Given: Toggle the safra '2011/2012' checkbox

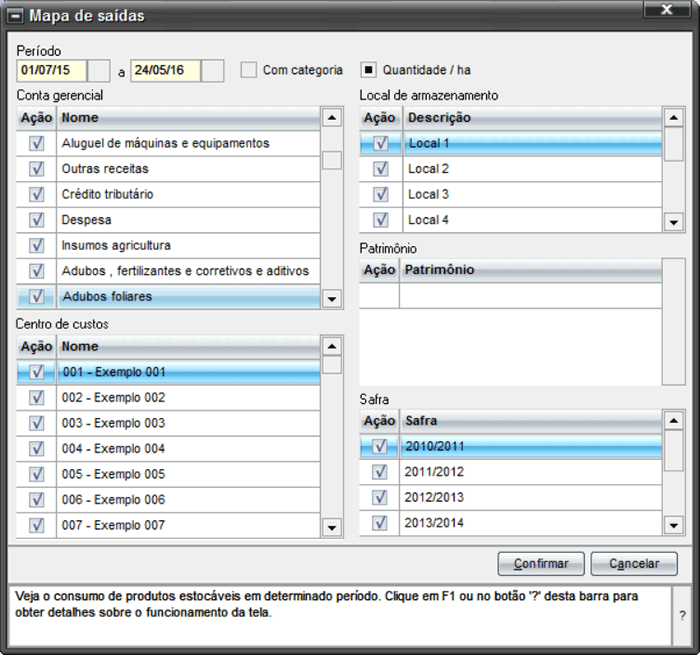Looking at the screenshot, I should point(380,472).
